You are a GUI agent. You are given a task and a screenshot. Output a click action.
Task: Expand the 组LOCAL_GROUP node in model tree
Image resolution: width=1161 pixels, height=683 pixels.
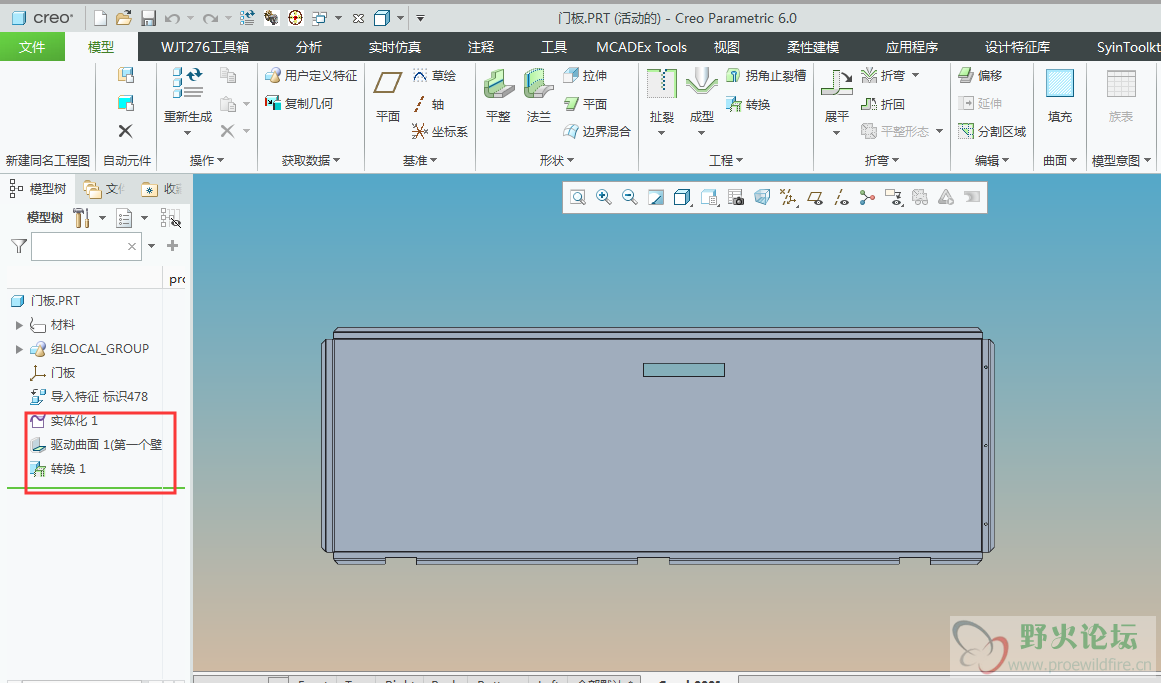(x=19, y=349)
